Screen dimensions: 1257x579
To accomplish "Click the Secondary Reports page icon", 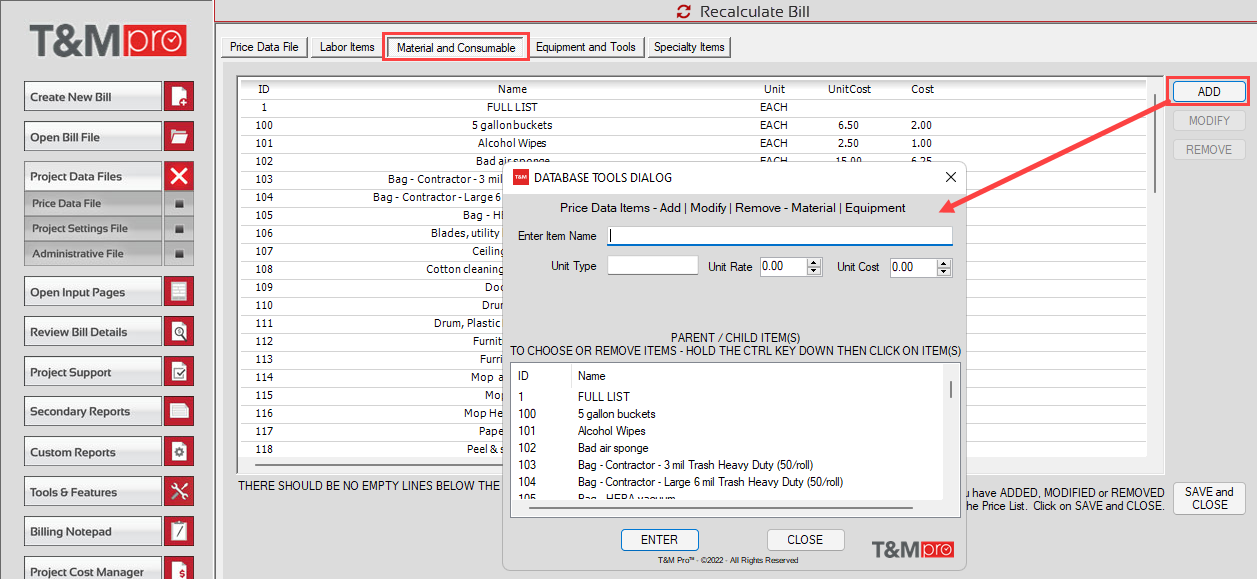I will [179, 411].
